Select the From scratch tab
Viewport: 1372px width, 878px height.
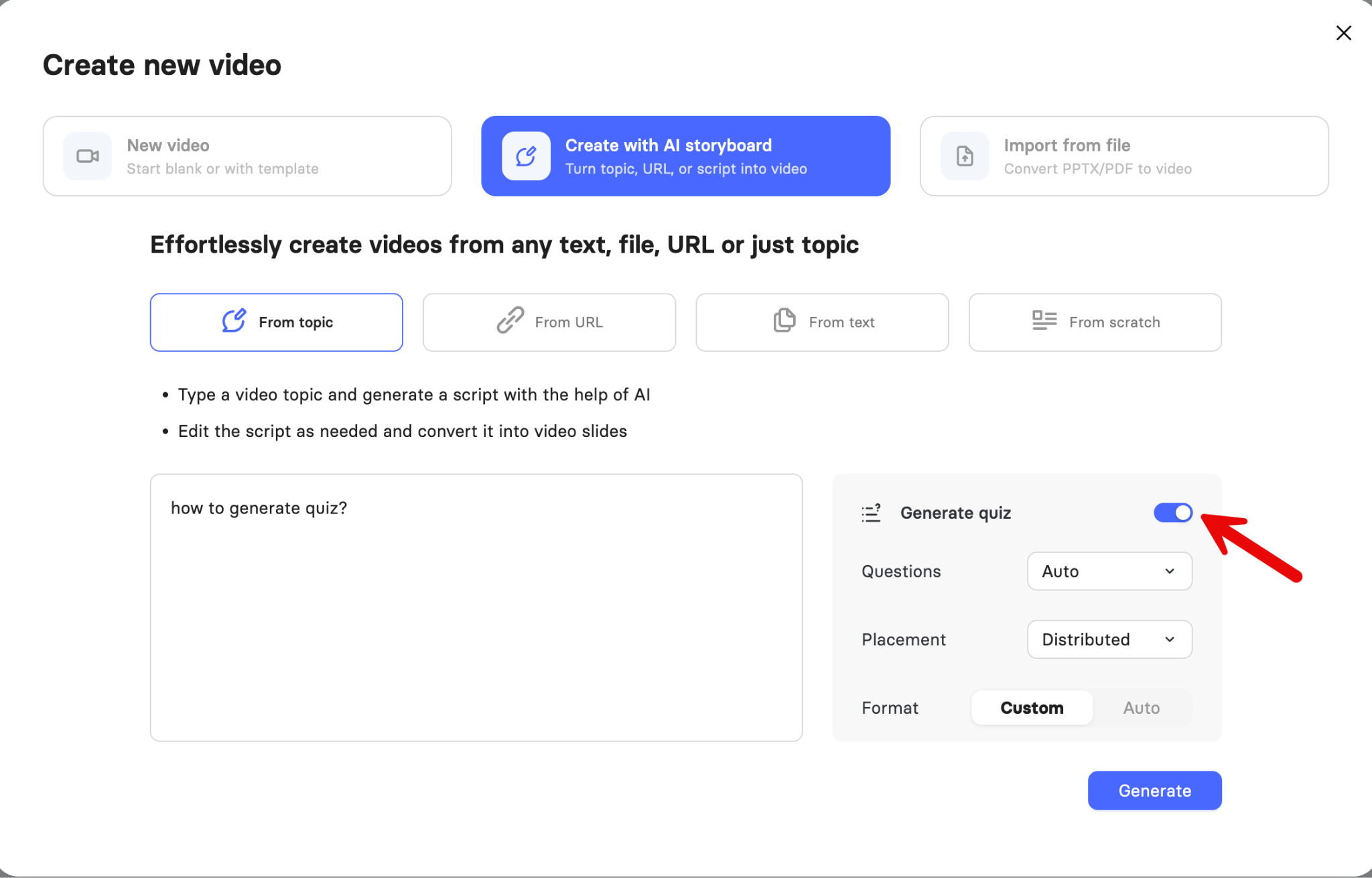1095,322
